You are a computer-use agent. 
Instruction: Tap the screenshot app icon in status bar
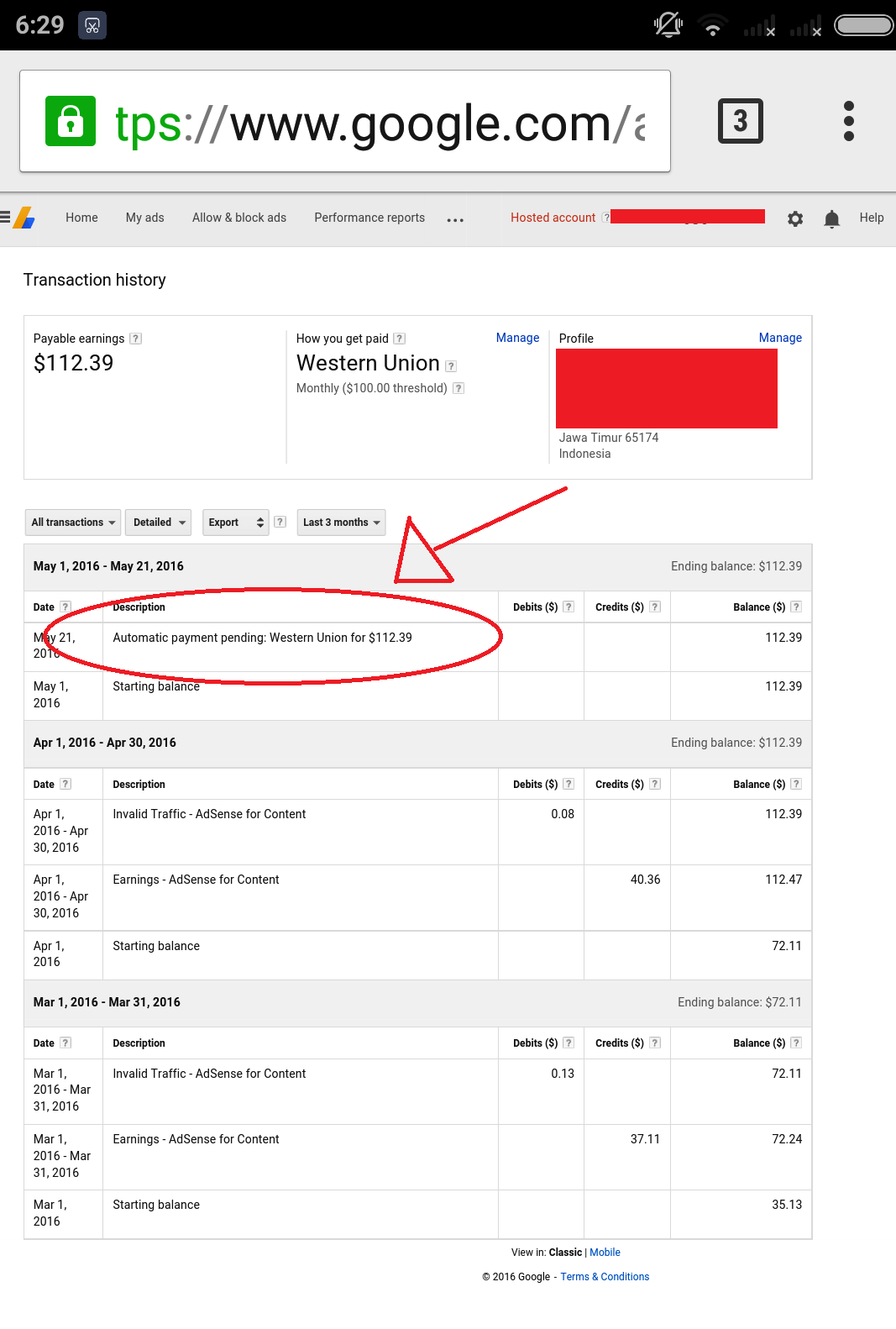point(92,25)
